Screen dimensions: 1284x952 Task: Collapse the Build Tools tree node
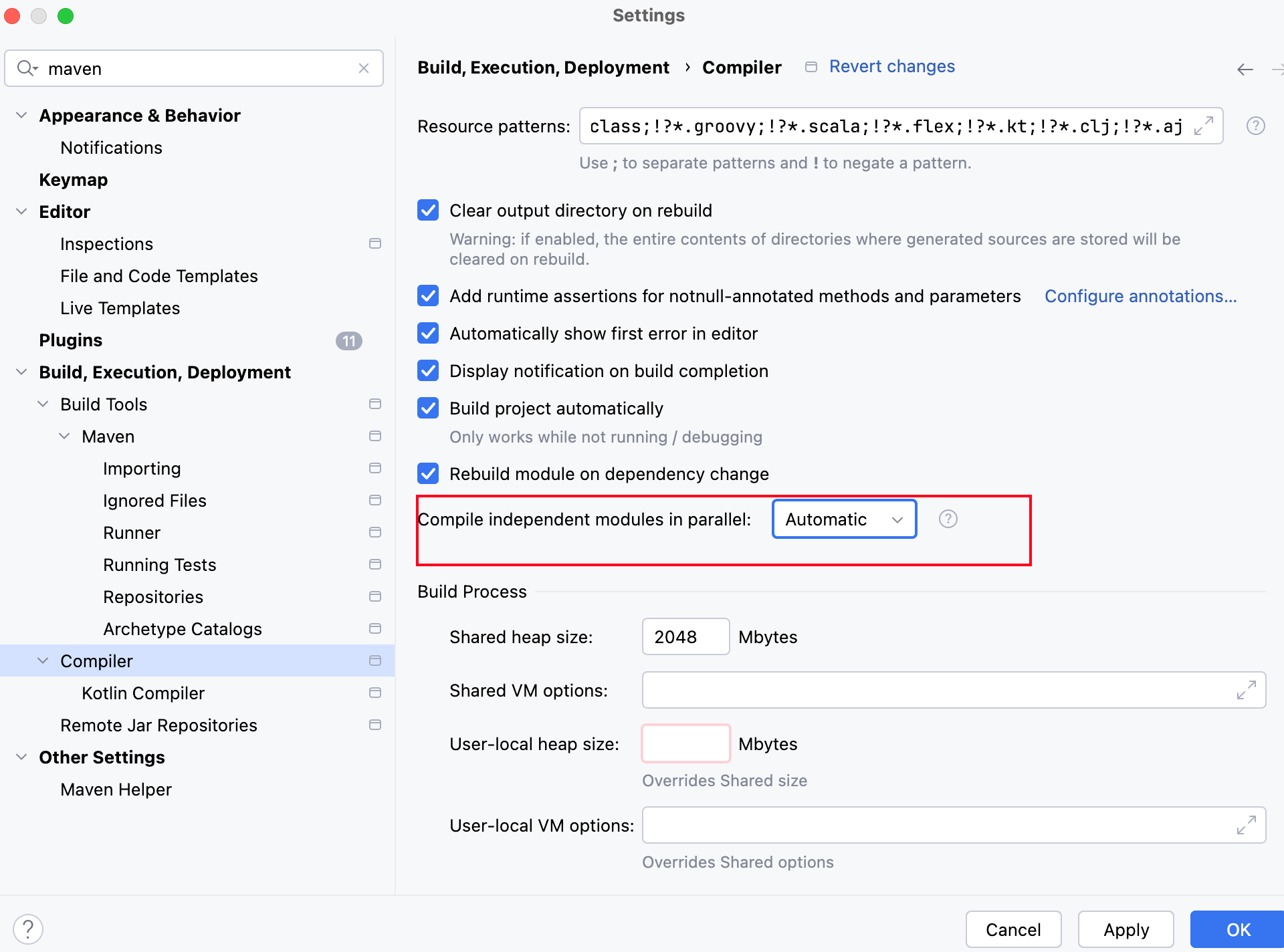[43, 404]
